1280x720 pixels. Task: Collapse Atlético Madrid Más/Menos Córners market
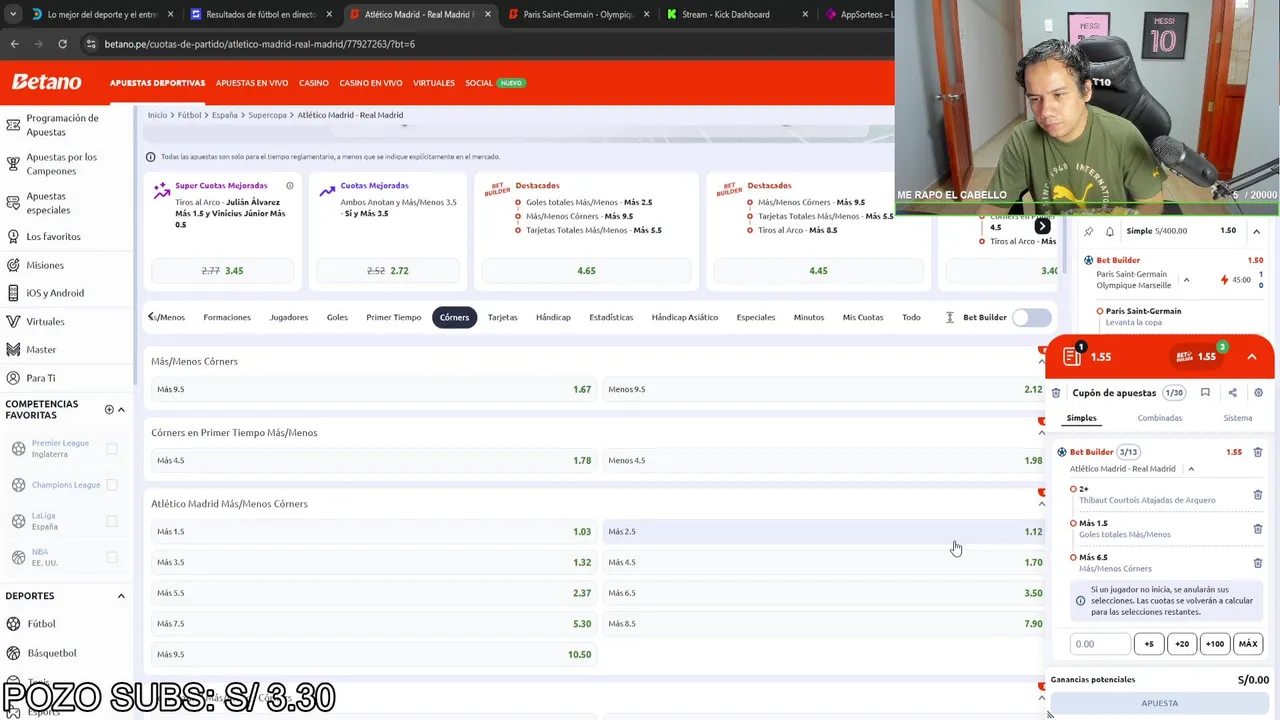pyautogui.click(x=1041, y=504)
